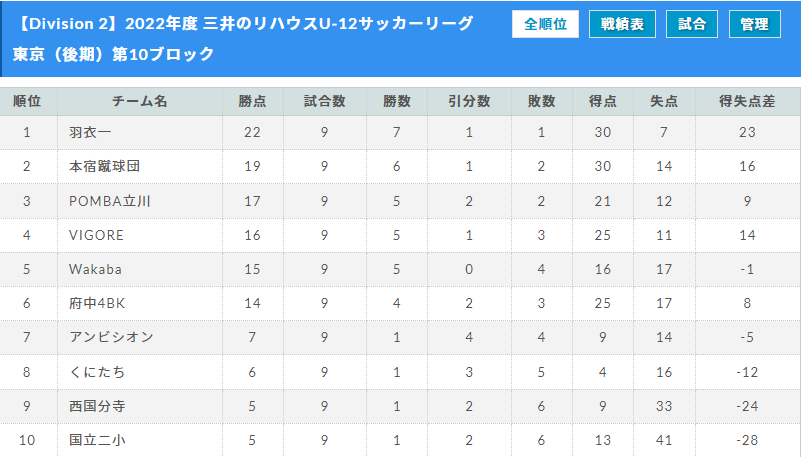802x457 pixels.
Task: Click team name 府中4BK
Action: pos(97,303)
